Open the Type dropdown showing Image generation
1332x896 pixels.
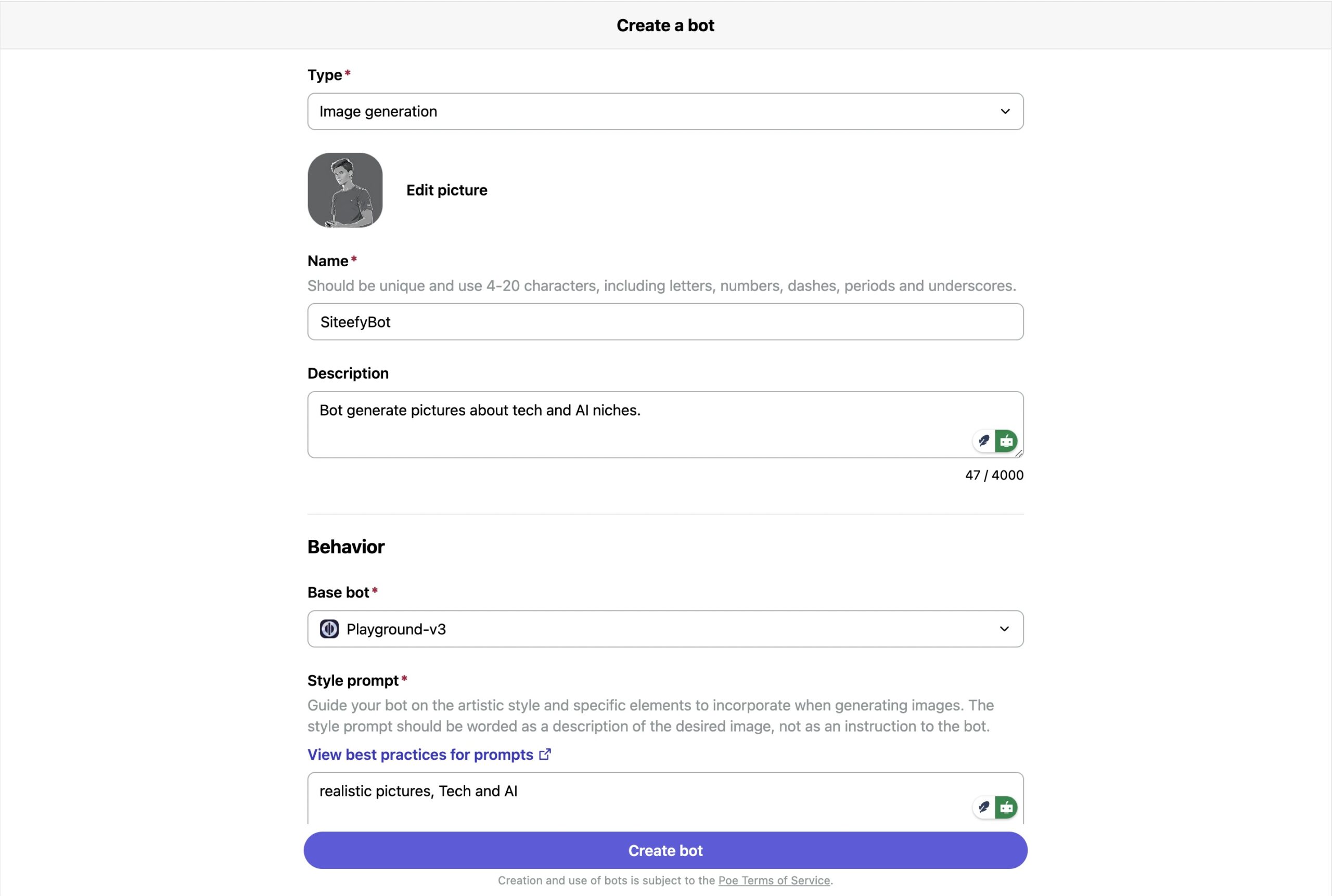tap(665, 111)
